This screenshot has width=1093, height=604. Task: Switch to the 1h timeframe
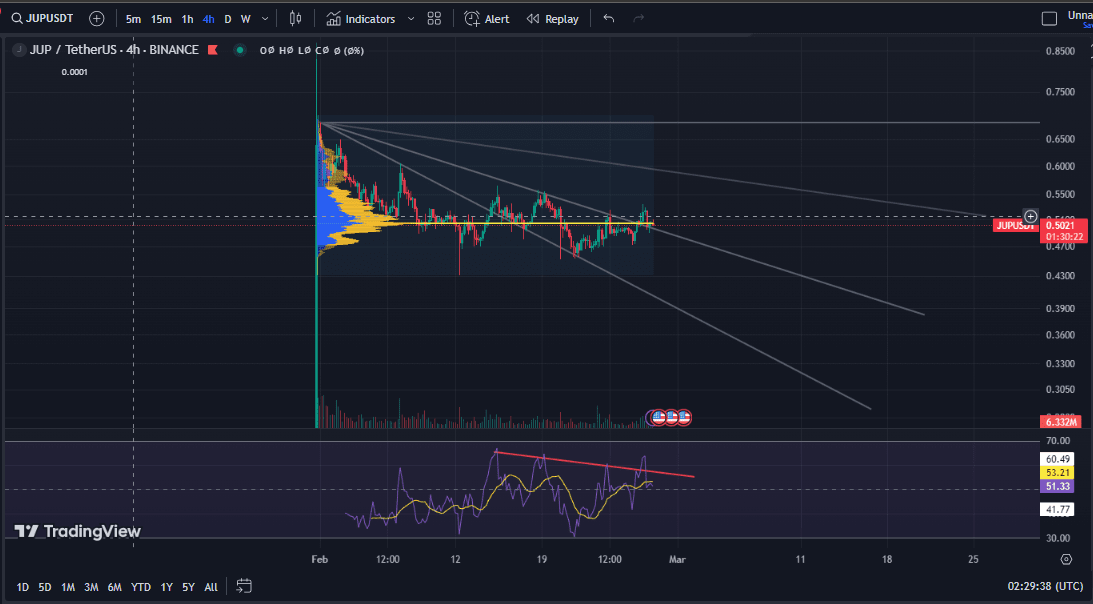(186, 17)
